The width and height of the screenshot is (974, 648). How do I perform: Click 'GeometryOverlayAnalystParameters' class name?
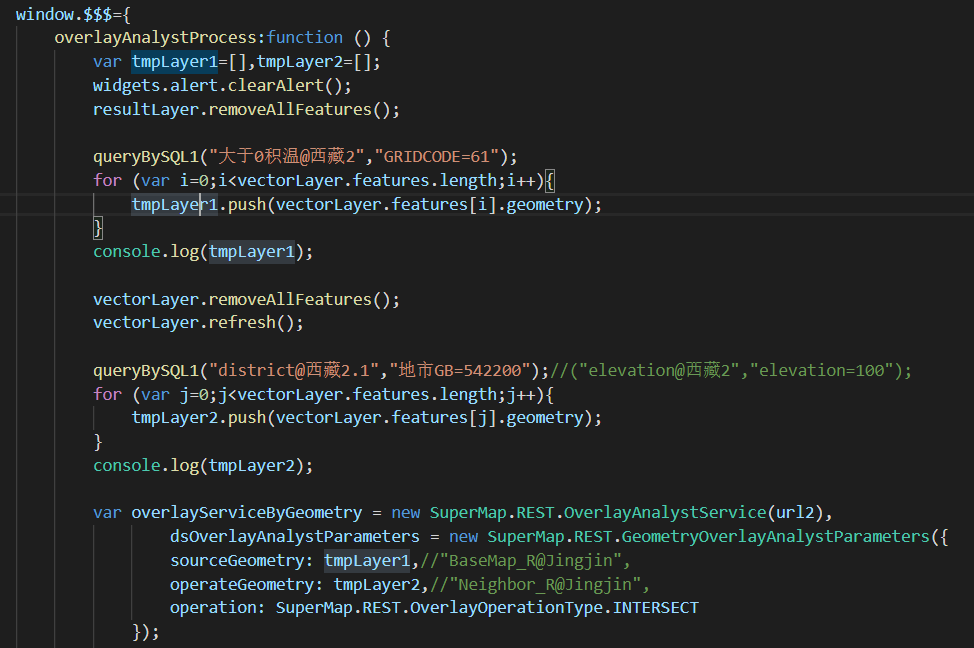point(775,537)
